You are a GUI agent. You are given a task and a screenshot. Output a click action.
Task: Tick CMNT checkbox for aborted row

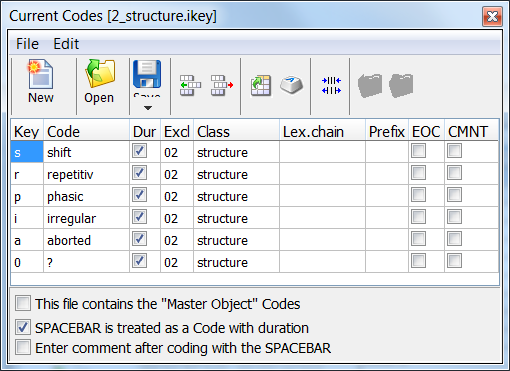[454, 239]
